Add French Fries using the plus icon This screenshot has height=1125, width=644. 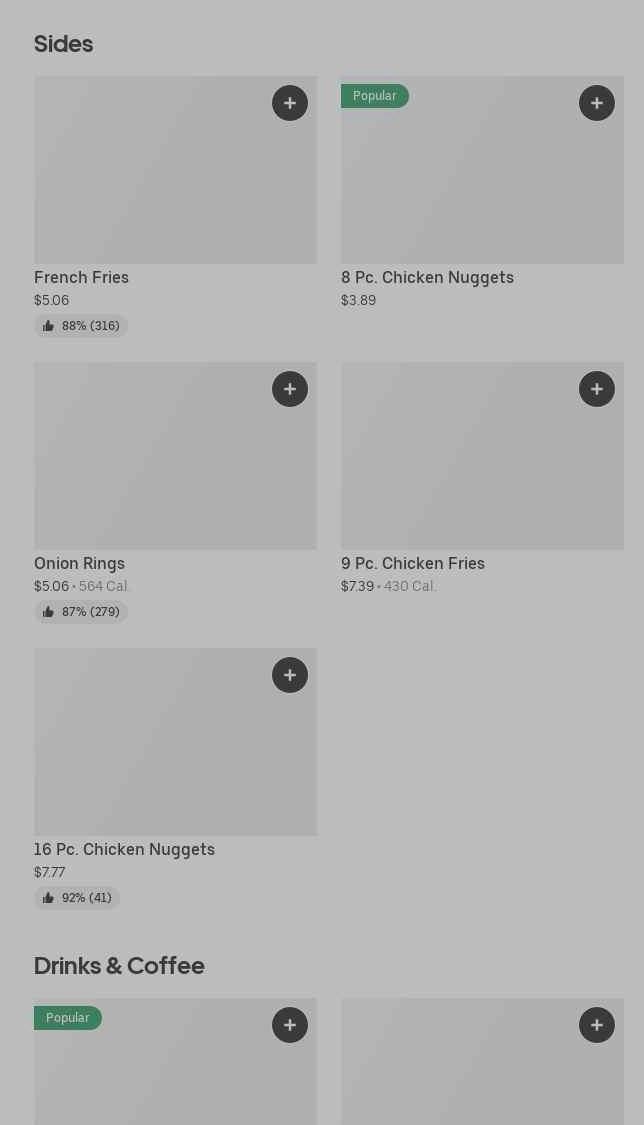(290, 103)
